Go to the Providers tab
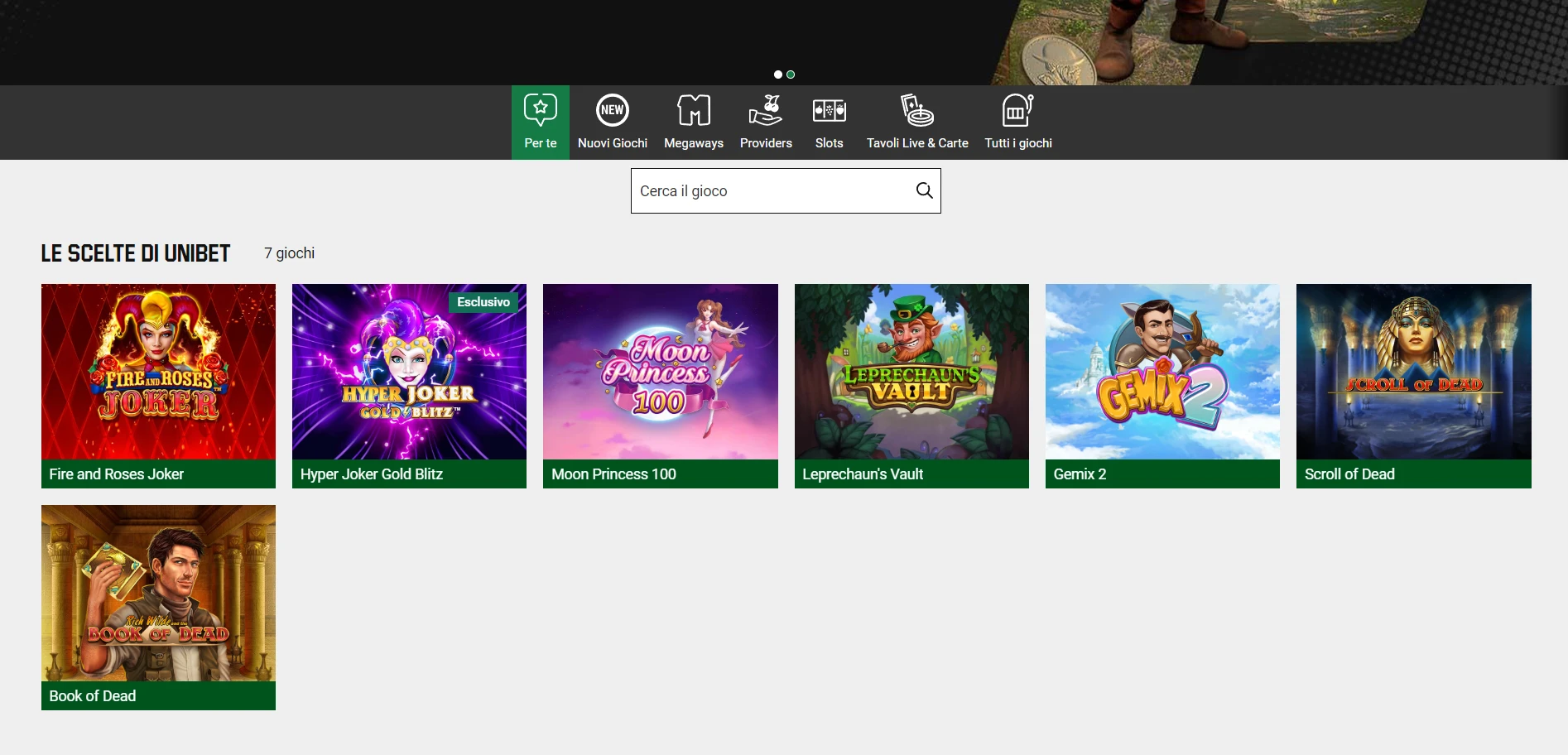This screenshot has height=755, width=1568. click(x=766, y=123)
